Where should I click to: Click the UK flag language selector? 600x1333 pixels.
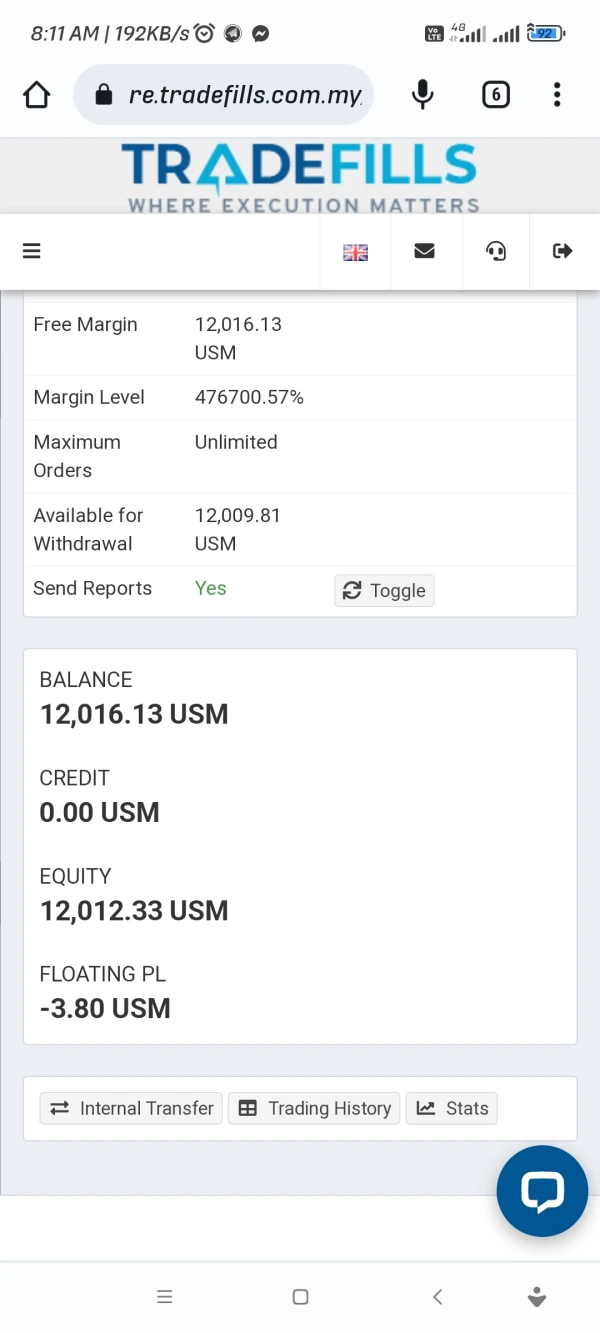click(x=355, y=252)
